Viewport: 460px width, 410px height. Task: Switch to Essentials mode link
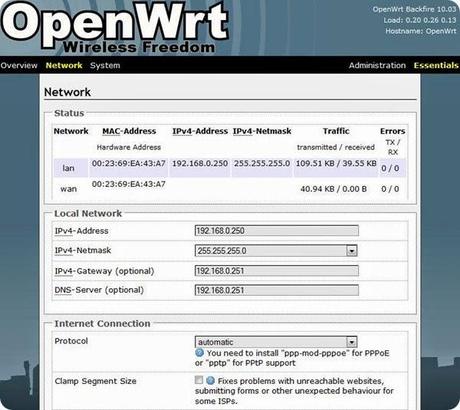click(x=436, y=65)
